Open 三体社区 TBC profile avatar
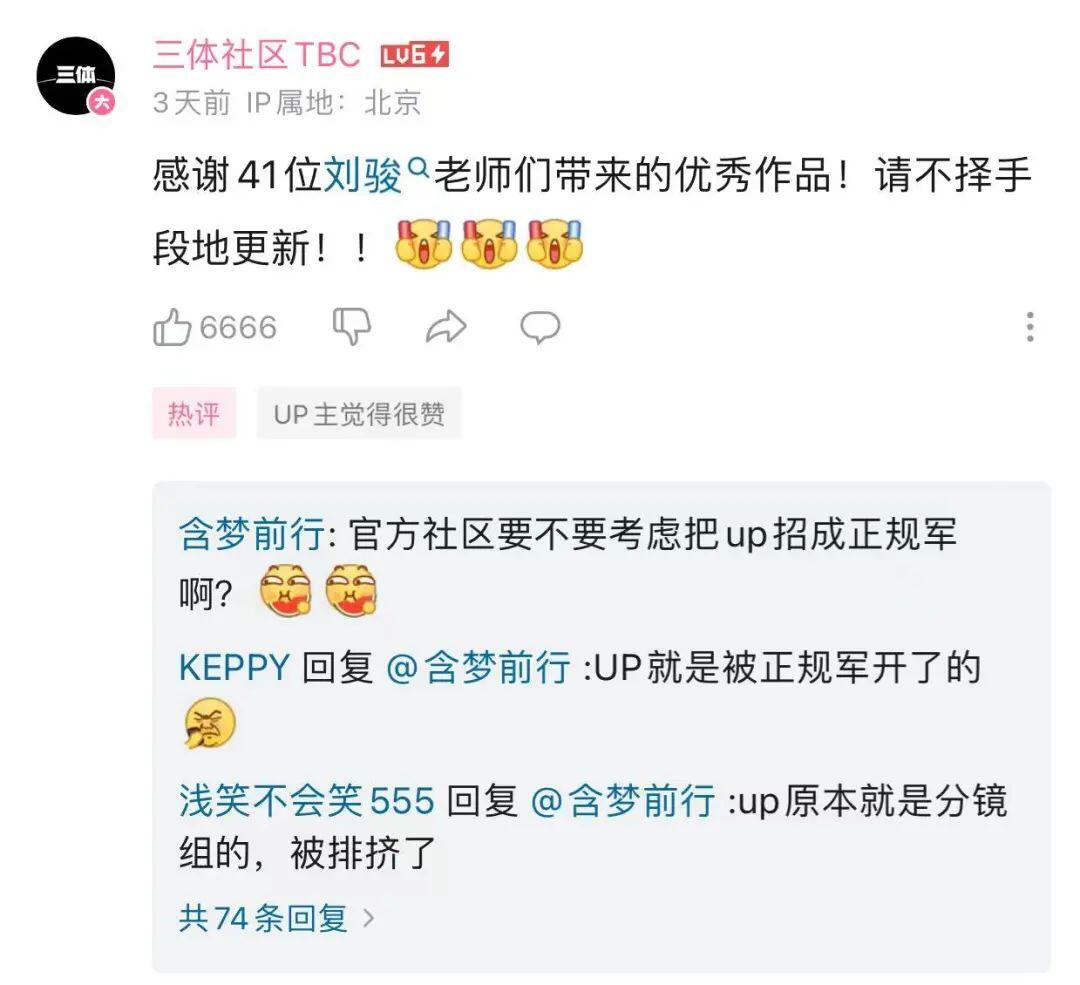Viewport: 1080px width, 985px height. click(x=76, y=76)
